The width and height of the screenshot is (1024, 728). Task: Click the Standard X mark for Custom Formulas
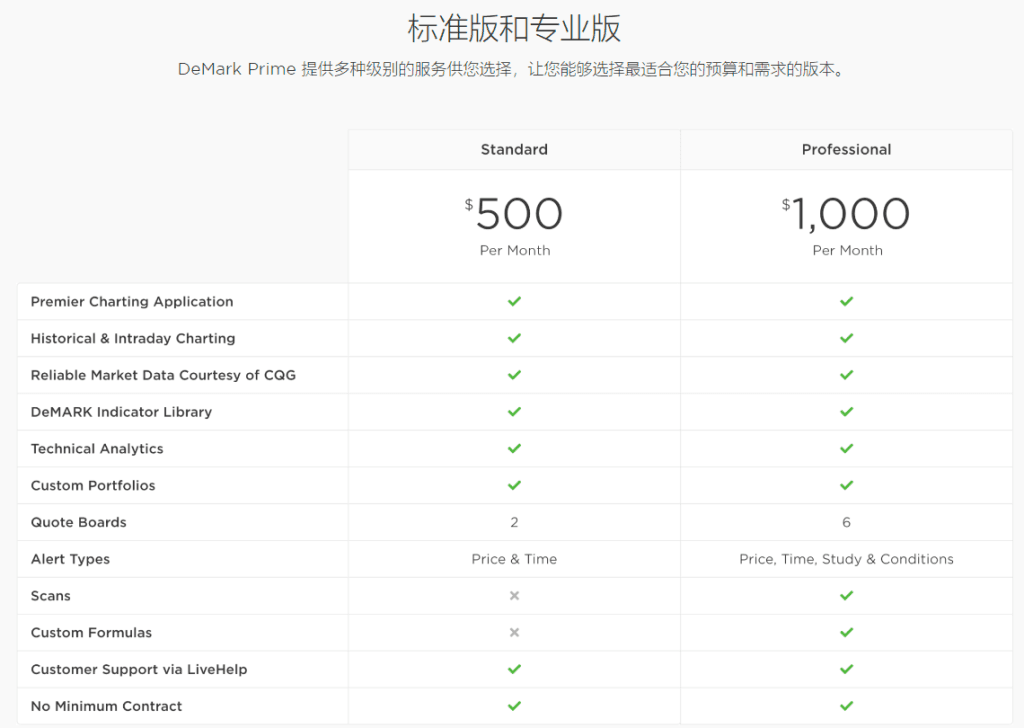515,632
